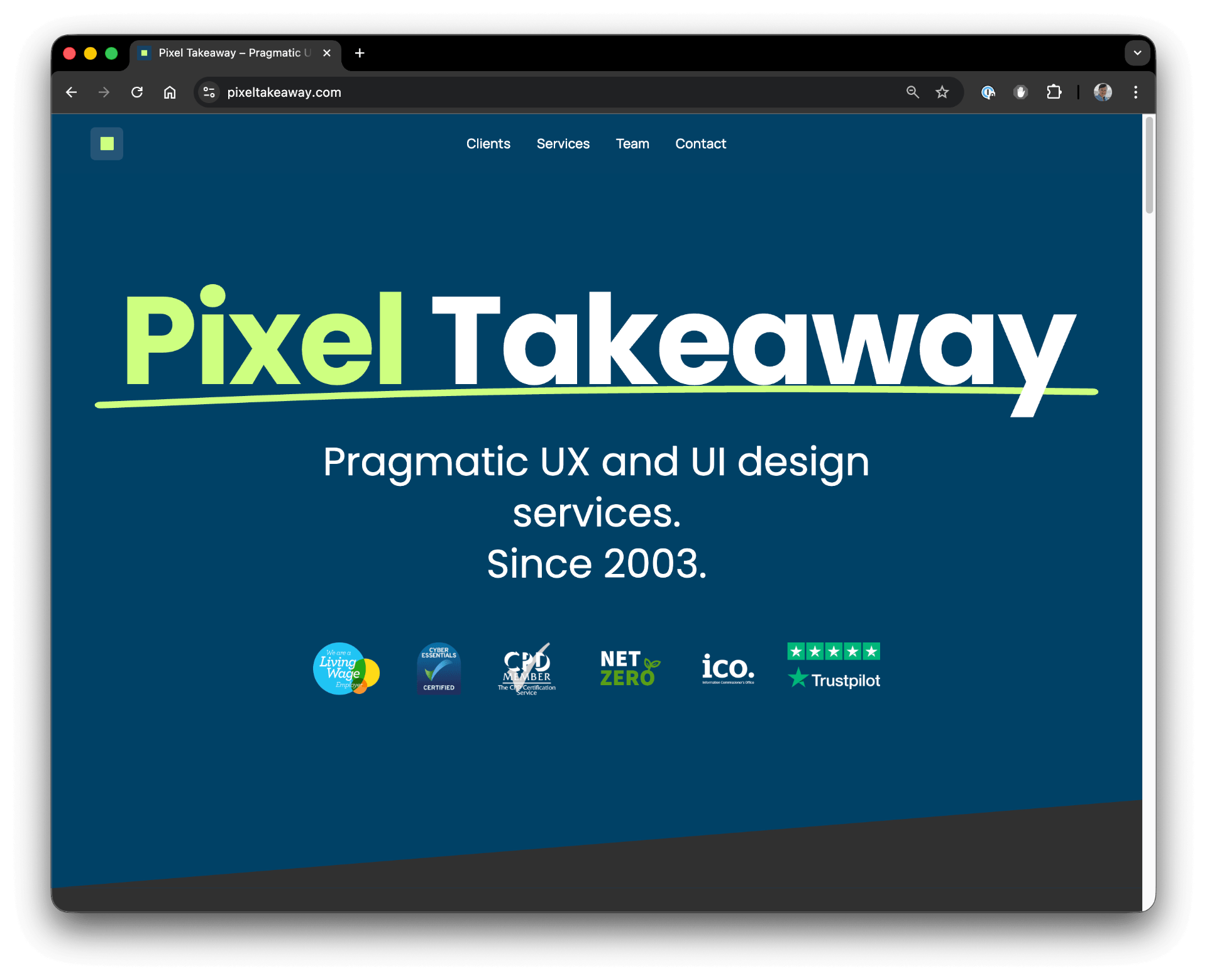1207x980 pixels.
Task: Click inside the address bar
Action: (440, 92)
